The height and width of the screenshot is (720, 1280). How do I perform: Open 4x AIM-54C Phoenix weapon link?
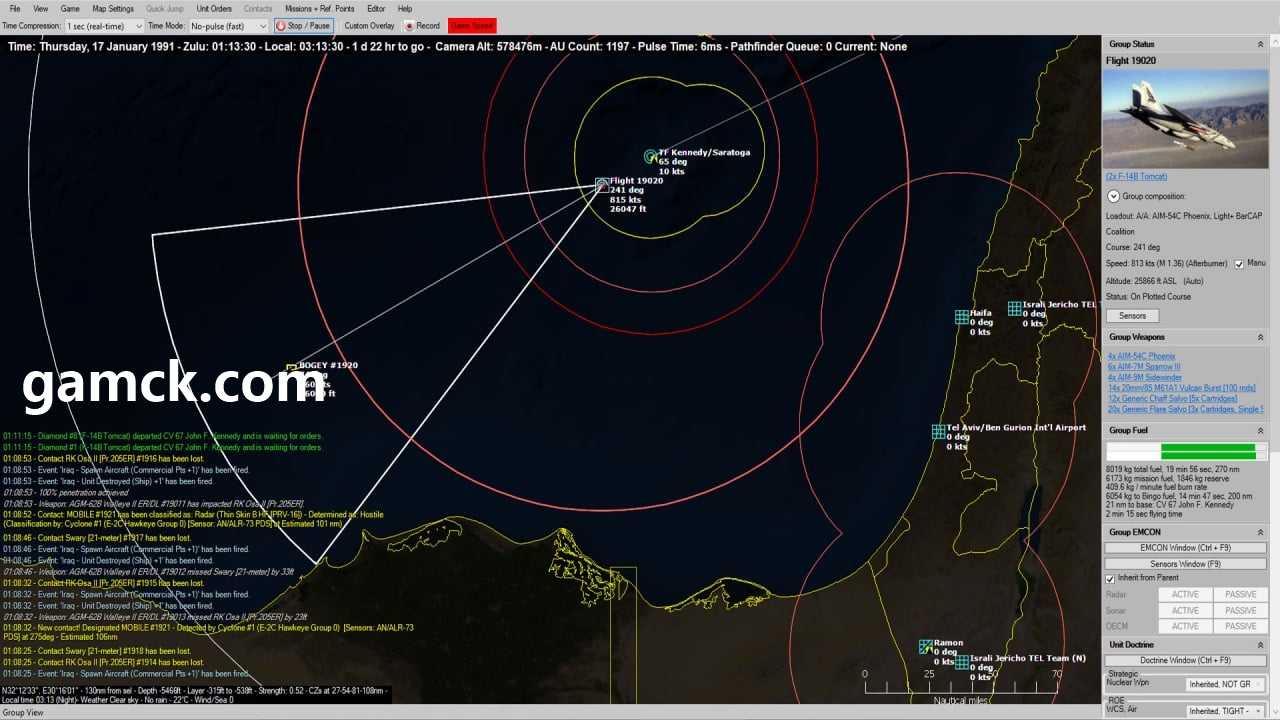tap(1141, 356)
